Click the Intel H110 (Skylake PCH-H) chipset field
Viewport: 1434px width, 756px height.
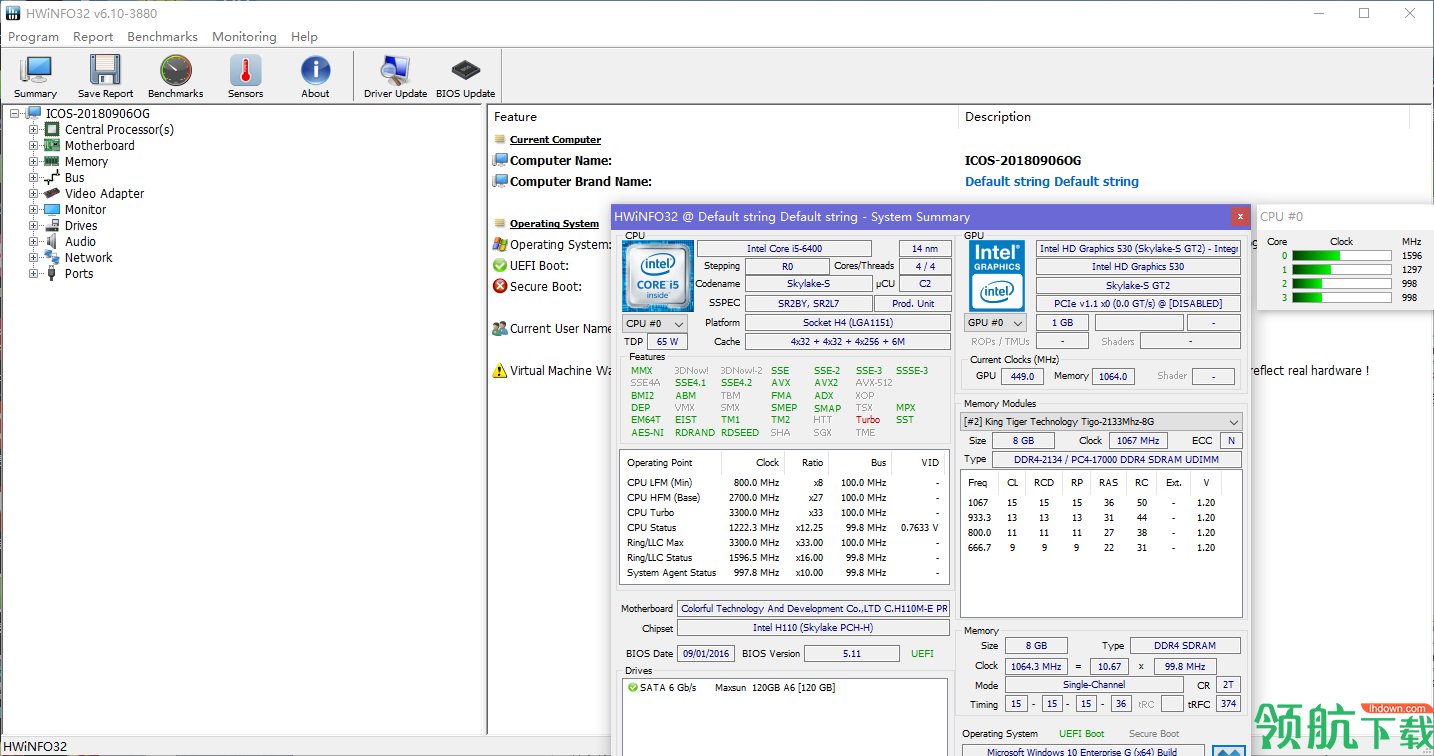[812, 628]
